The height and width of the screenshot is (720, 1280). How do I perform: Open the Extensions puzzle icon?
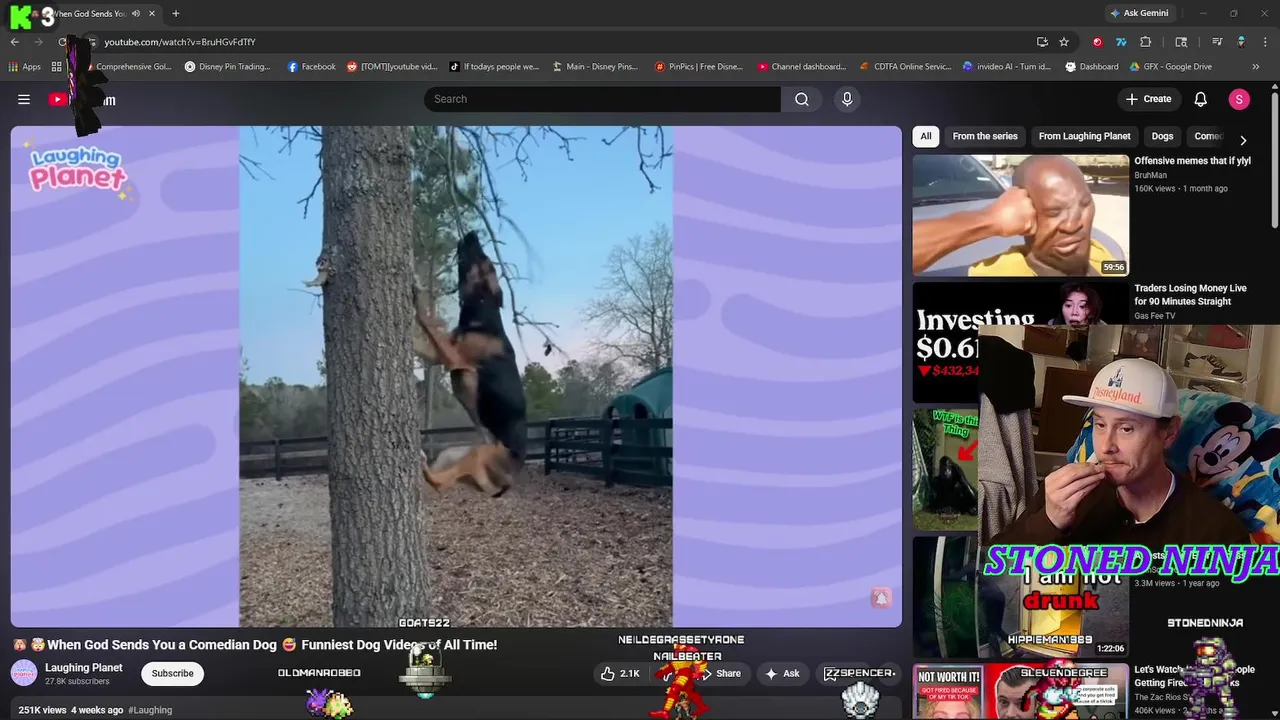click(1146, 42)
